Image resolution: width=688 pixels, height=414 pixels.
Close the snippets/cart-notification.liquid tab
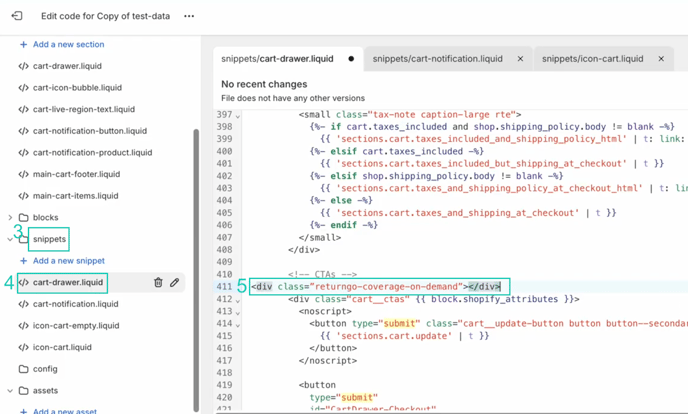(x=520, y=59)
